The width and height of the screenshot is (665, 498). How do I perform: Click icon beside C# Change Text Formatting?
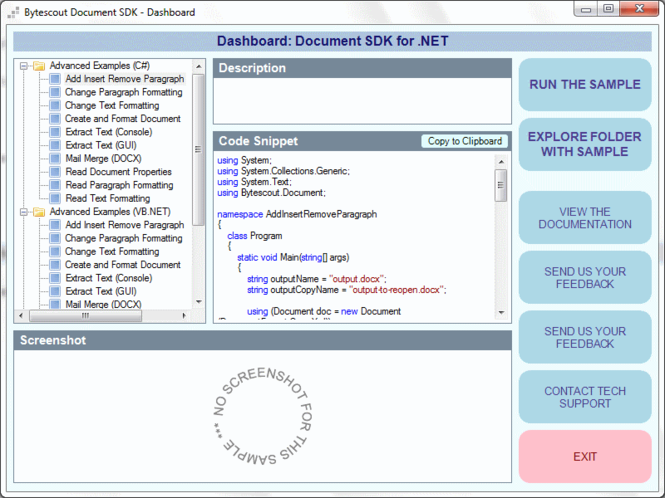click(x=55, y=105)
